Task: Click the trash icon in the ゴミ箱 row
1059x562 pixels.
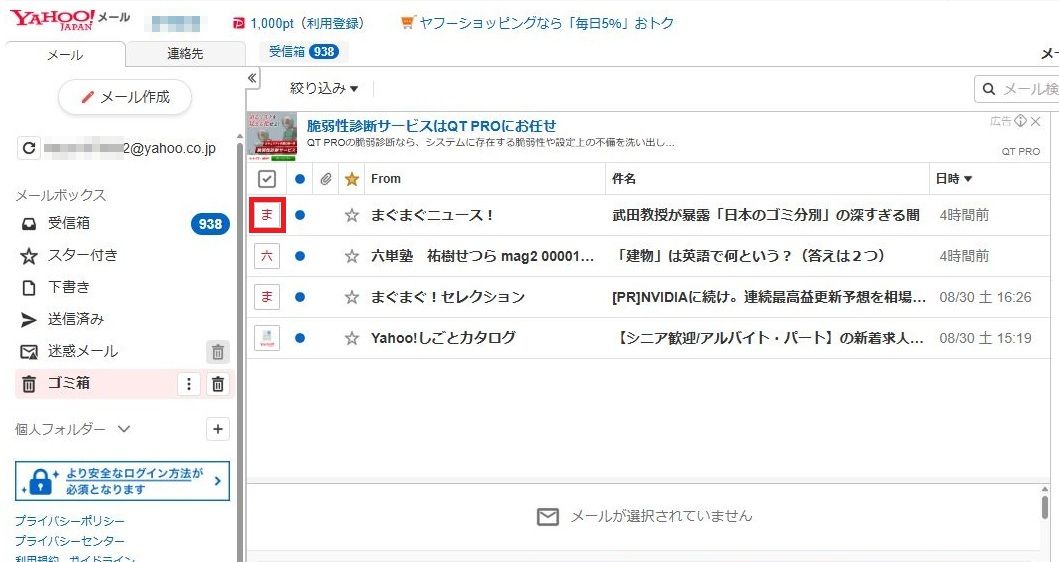Action: coord(218,384)
